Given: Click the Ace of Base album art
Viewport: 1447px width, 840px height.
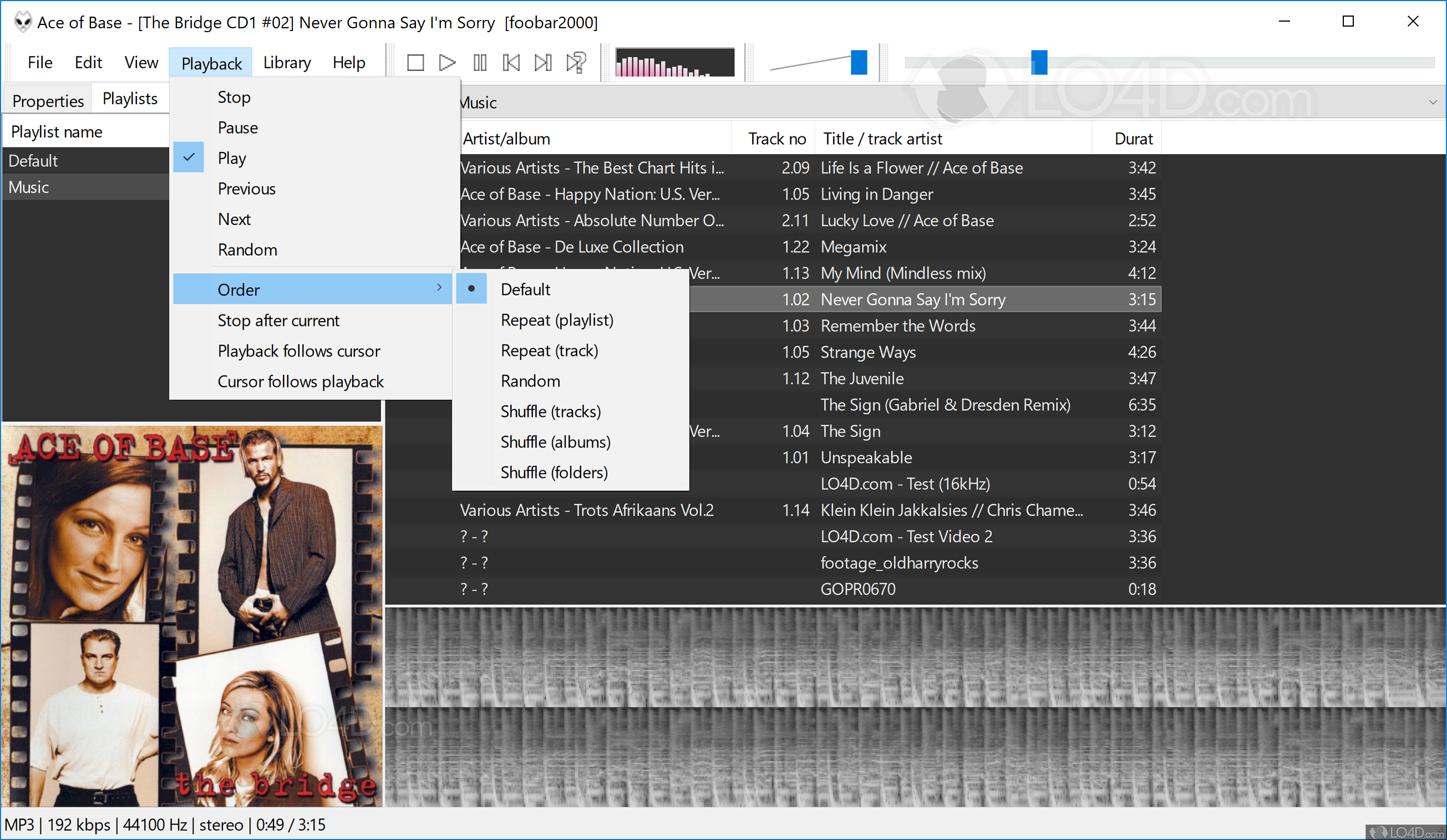Looking at the screenshot, I should pyautogui.click(x=192, y=615).
